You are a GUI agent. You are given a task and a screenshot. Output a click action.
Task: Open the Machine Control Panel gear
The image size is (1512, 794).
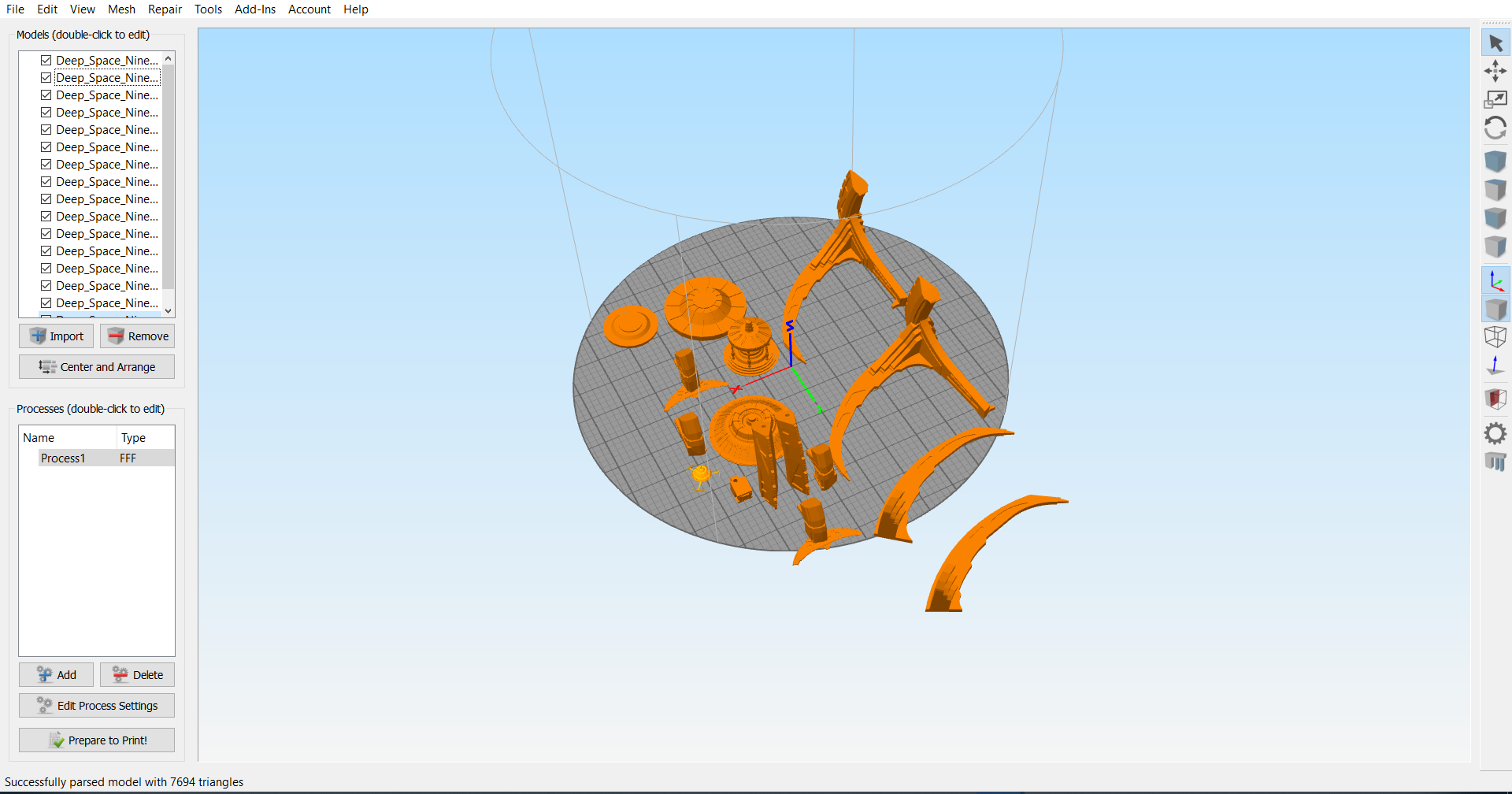1495,433
